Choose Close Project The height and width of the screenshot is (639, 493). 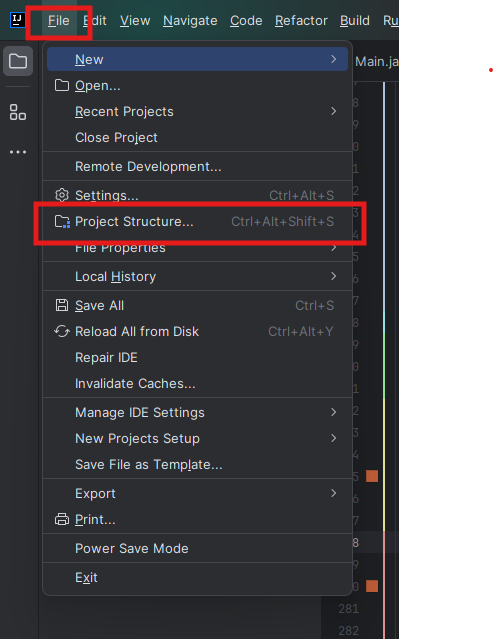pos(197,137)
